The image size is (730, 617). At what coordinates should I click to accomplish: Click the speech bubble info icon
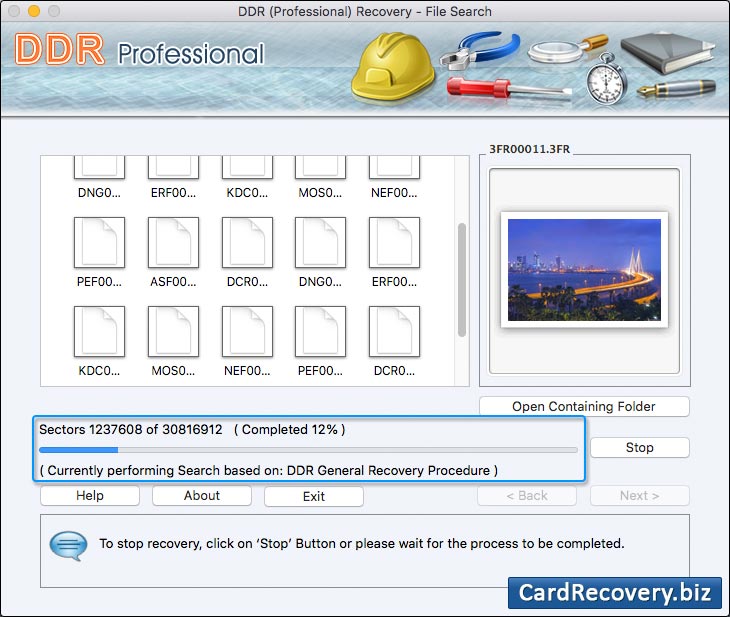68,545
